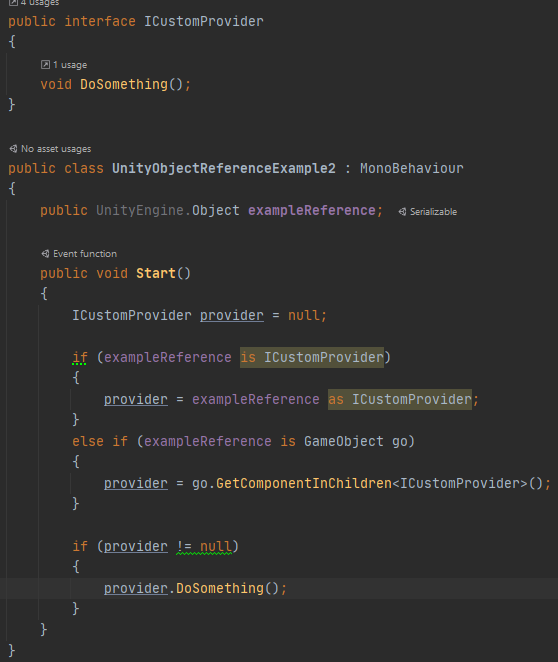Click the null literal in provider declaration

303,315
